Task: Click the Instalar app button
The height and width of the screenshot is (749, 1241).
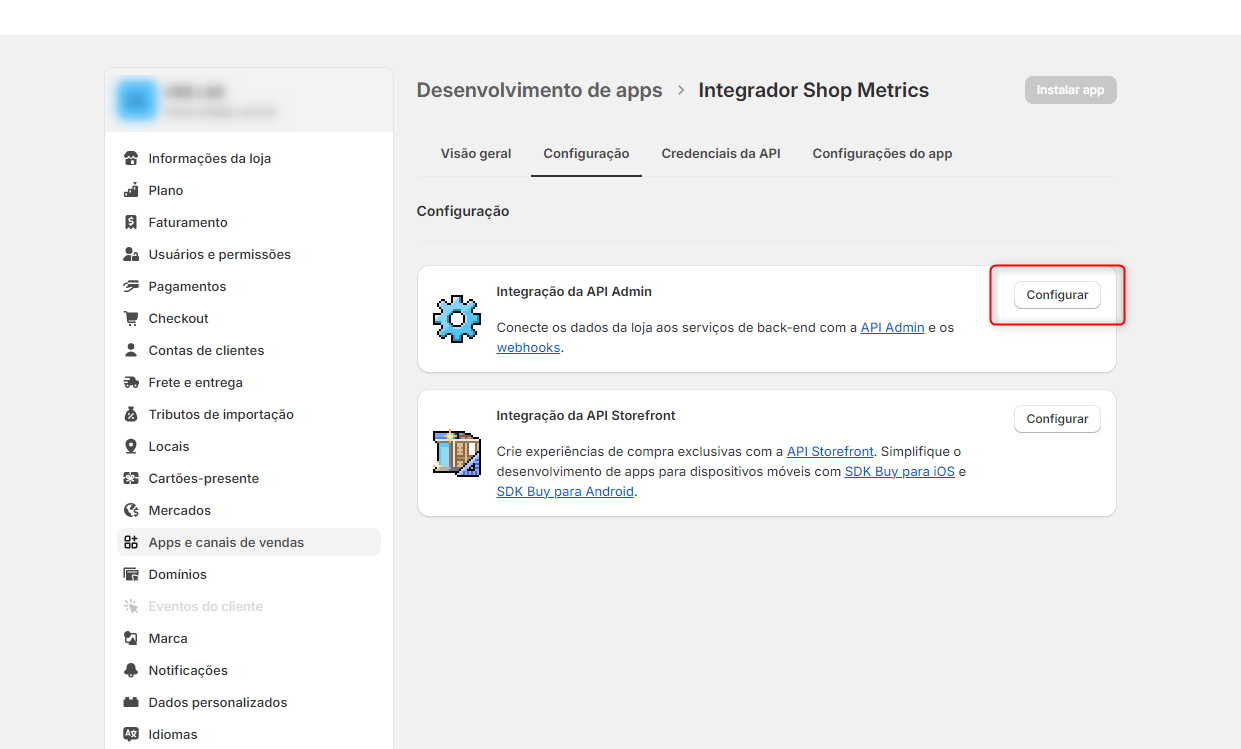Action: (x=1070, y=90)
